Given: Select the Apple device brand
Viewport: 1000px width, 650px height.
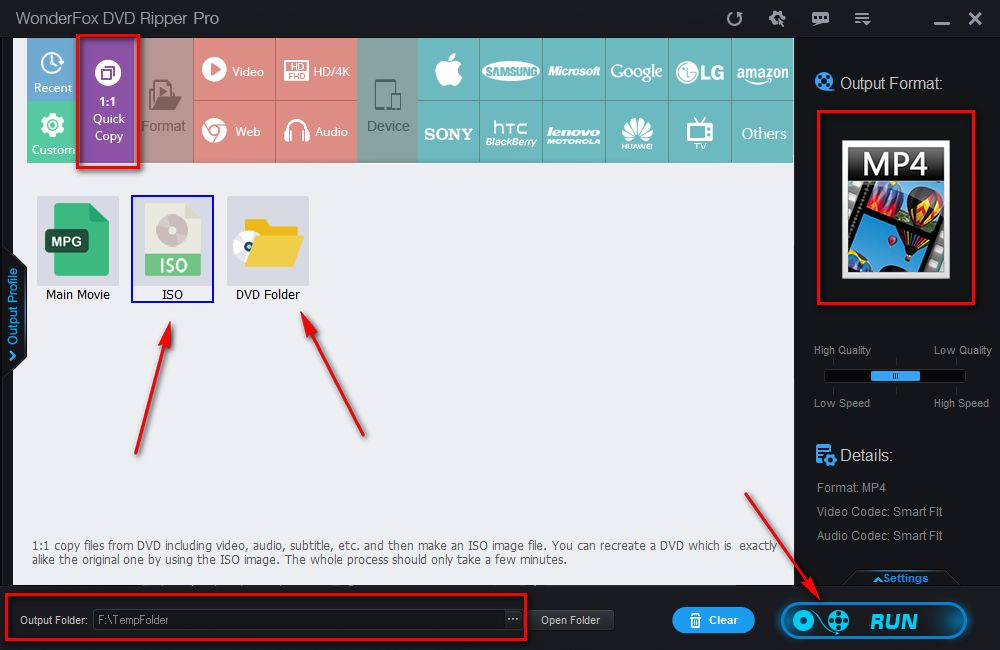Looking at the screenshot, I should click(x=448, y=70).
